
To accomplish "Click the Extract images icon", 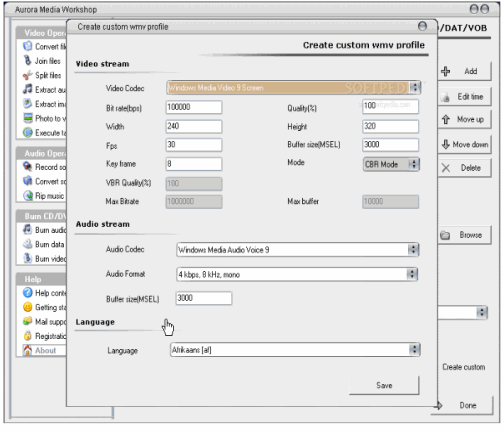I will (27, 104).
